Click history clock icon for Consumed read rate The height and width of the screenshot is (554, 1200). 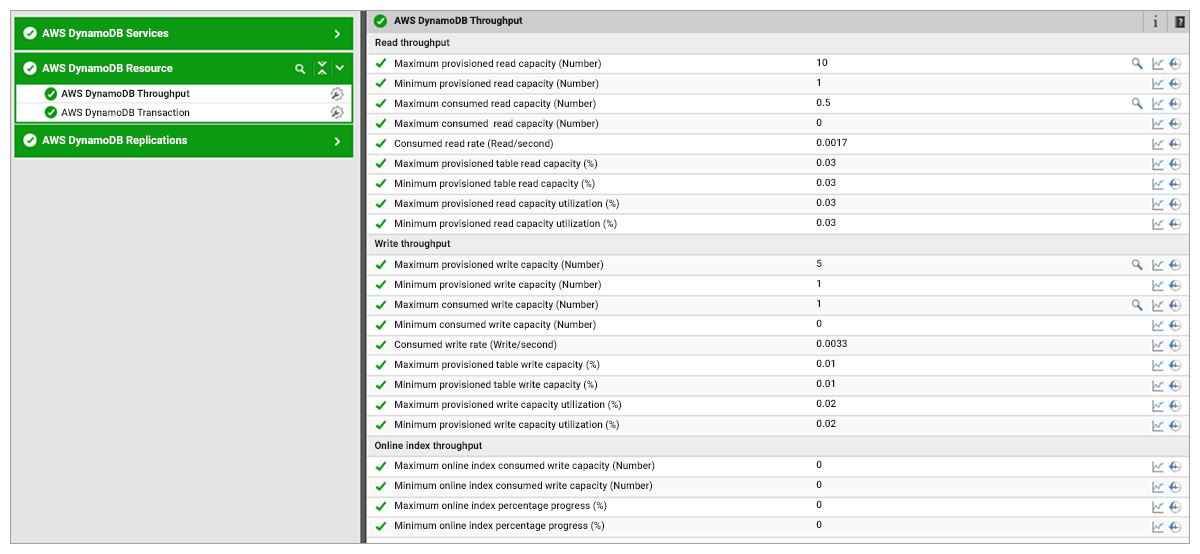[x=1175, y=144]
